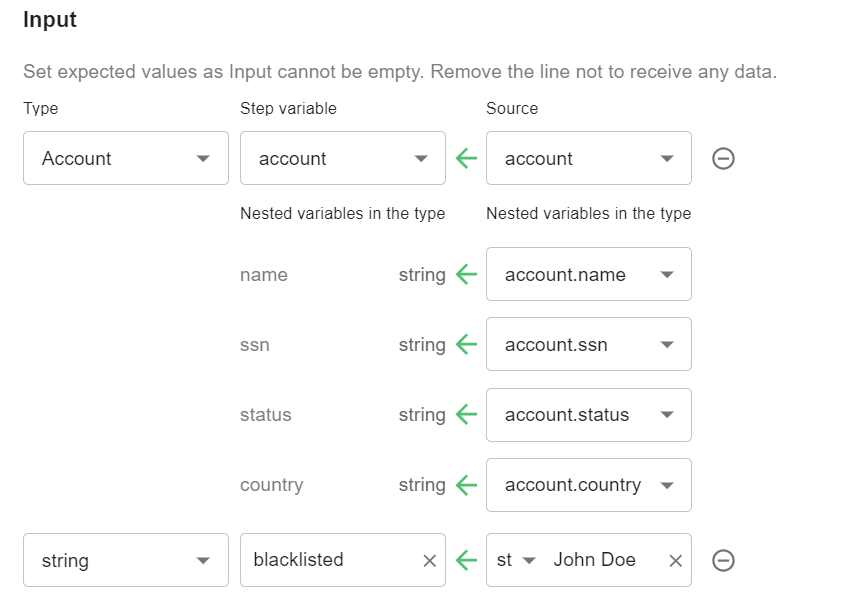Open the Account type dropdown
Screen dimensions: 850x594
(x=126, y=158)
